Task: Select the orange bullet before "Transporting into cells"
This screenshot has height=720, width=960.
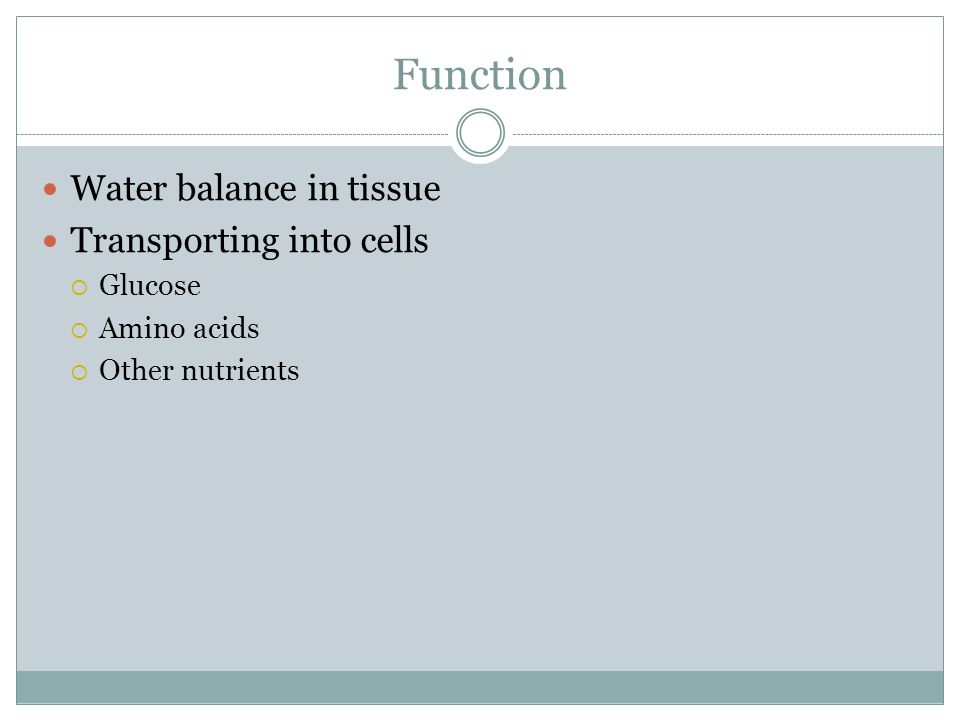Action: 50,241
